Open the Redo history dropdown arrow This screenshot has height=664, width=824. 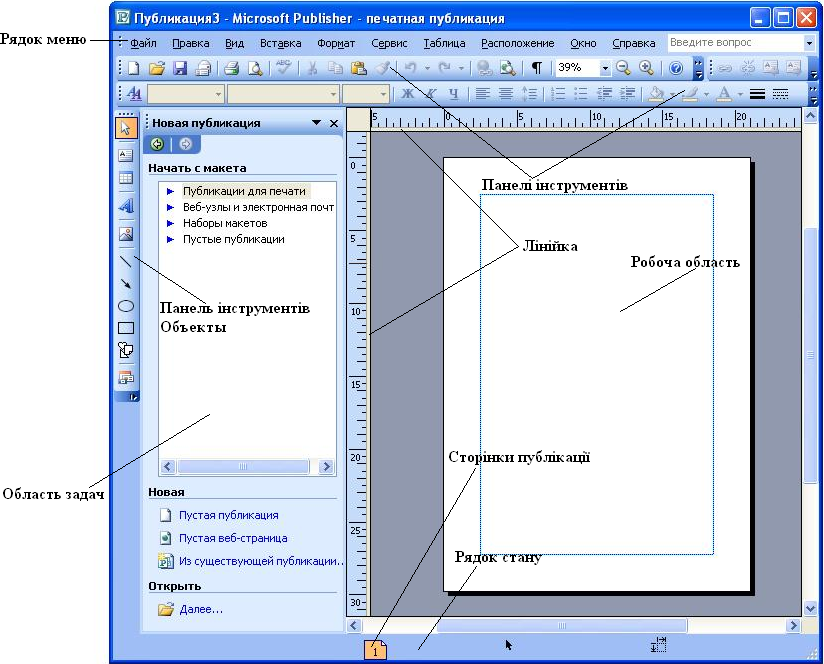461,68
